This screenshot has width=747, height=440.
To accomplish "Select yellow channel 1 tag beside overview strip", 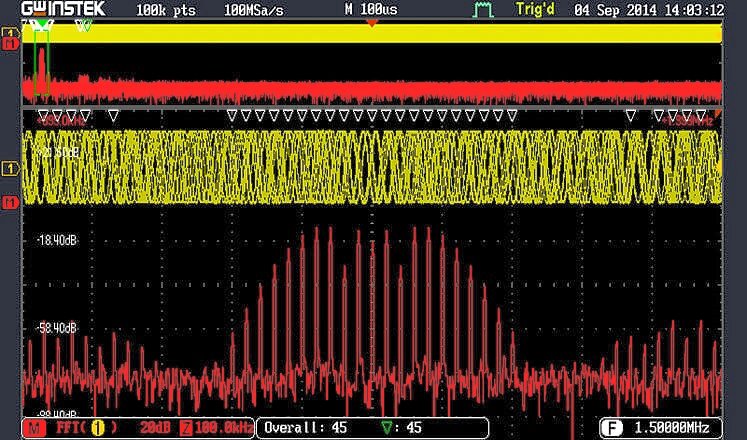I will click(10, 33).
